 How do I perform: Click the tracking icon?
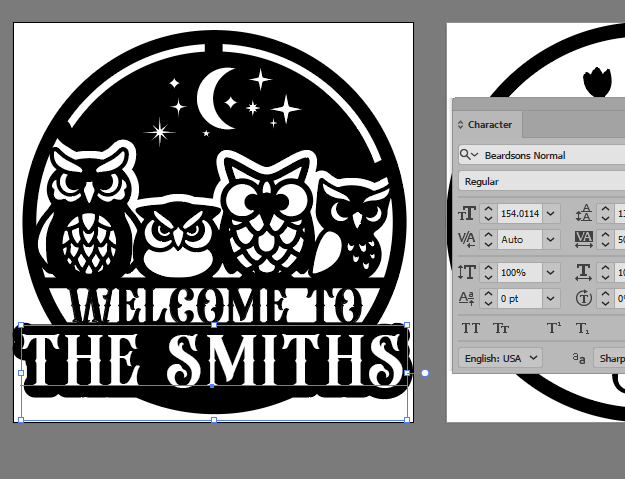[x=585, y=240]
